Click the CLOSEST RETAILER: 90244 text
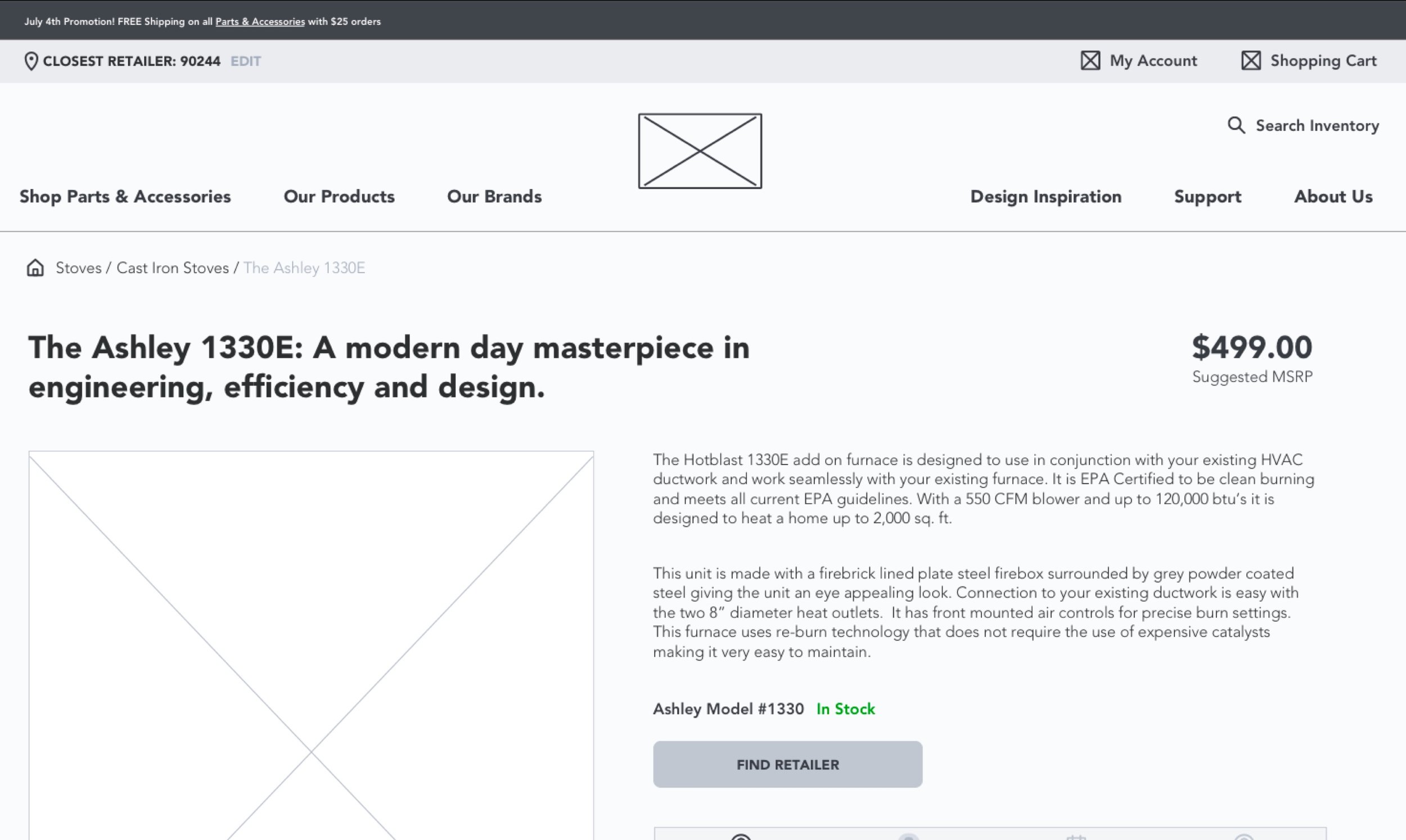Screen dimensions: 1406x840 coord(131,61)
